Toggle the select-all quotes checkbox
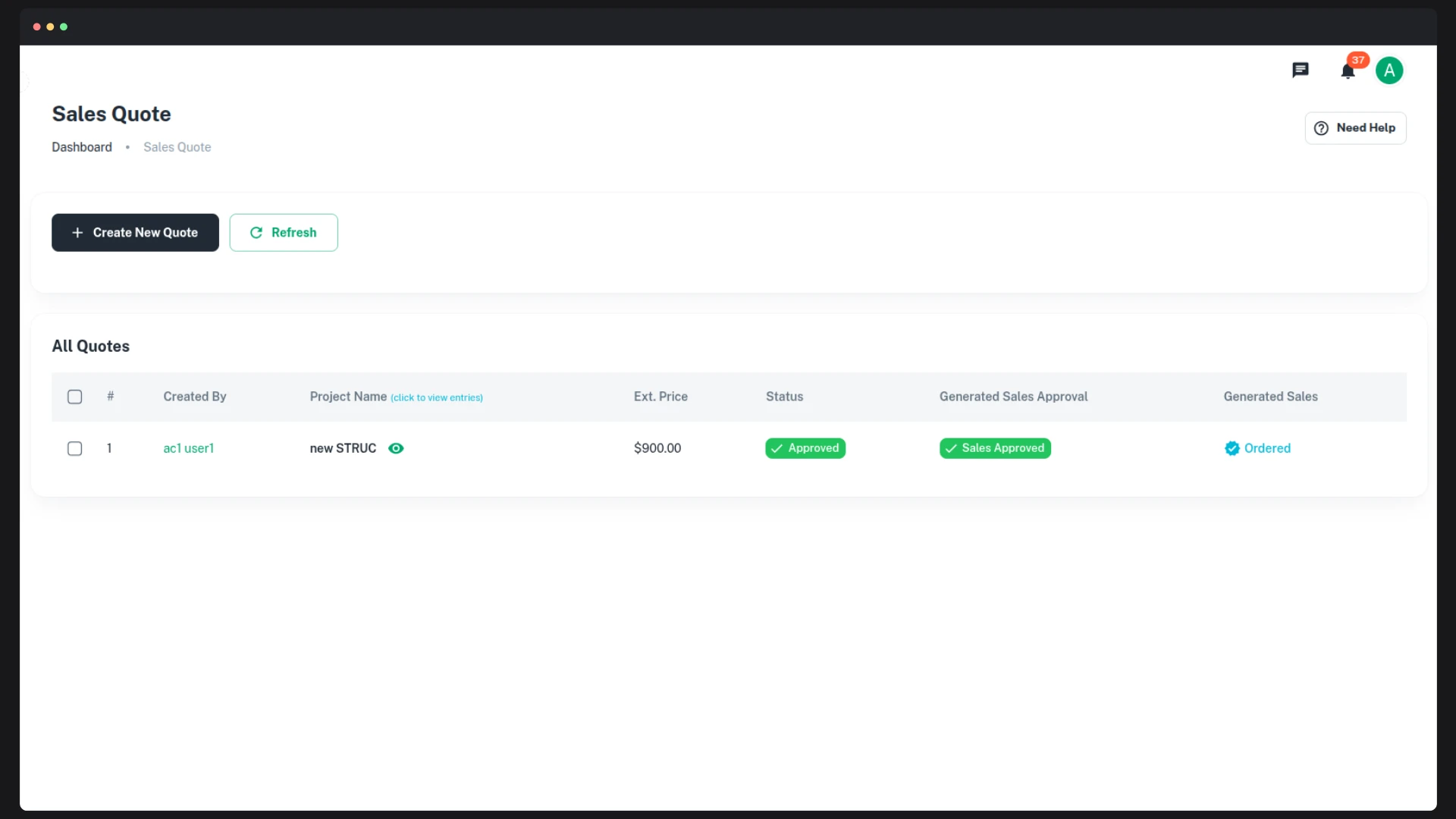This screenshot has height=819, width=1456. click(75, 397)
